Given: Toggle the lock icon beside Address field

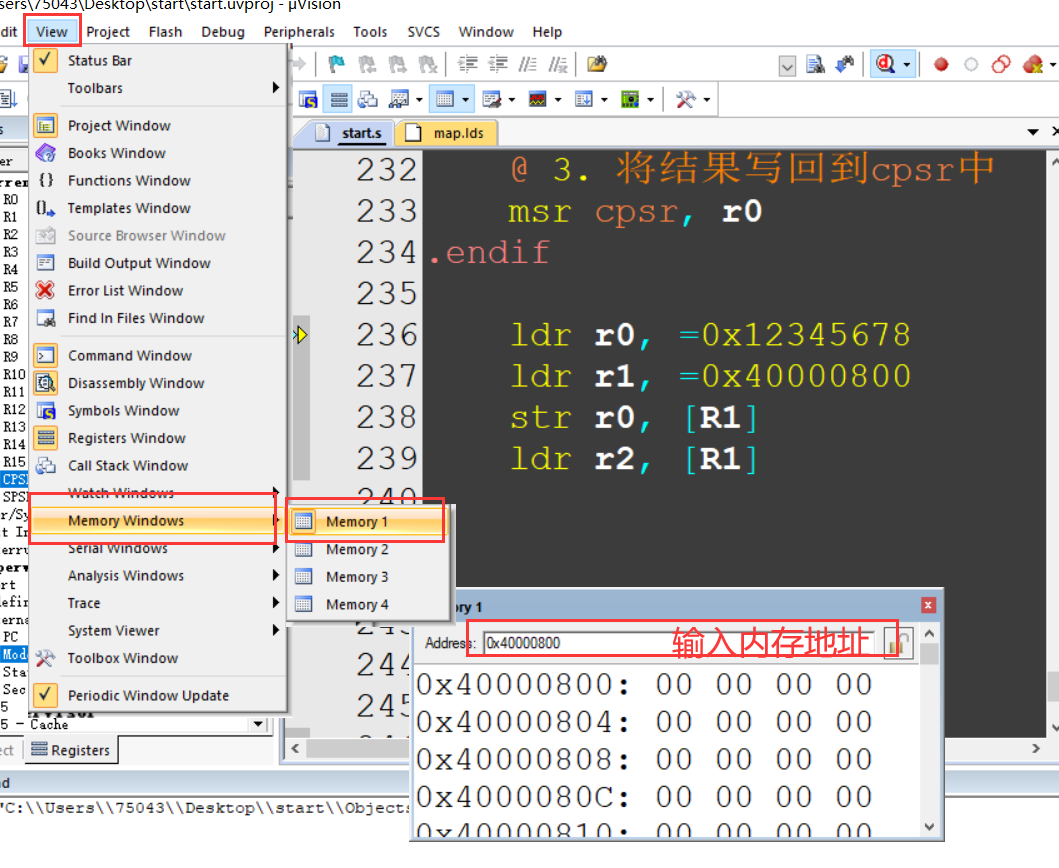Looking at the screenshot, I should pos(898,642).
